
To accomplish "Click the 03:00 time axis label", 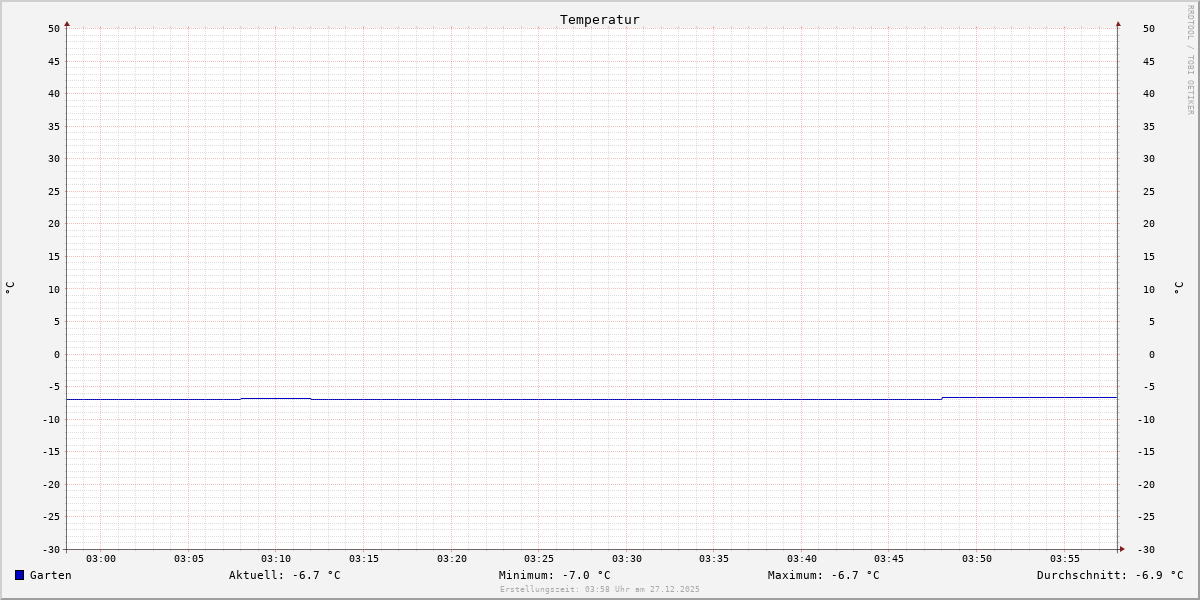I will (101, 559).
